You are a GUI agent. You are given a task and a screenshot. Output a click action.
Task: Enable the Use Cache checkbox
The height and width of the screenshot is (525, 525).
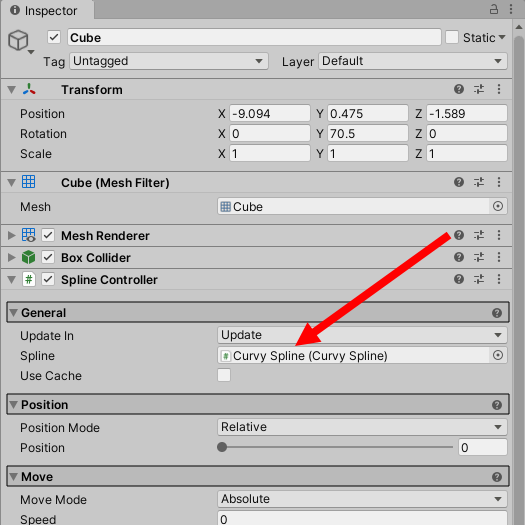point(224,375)
